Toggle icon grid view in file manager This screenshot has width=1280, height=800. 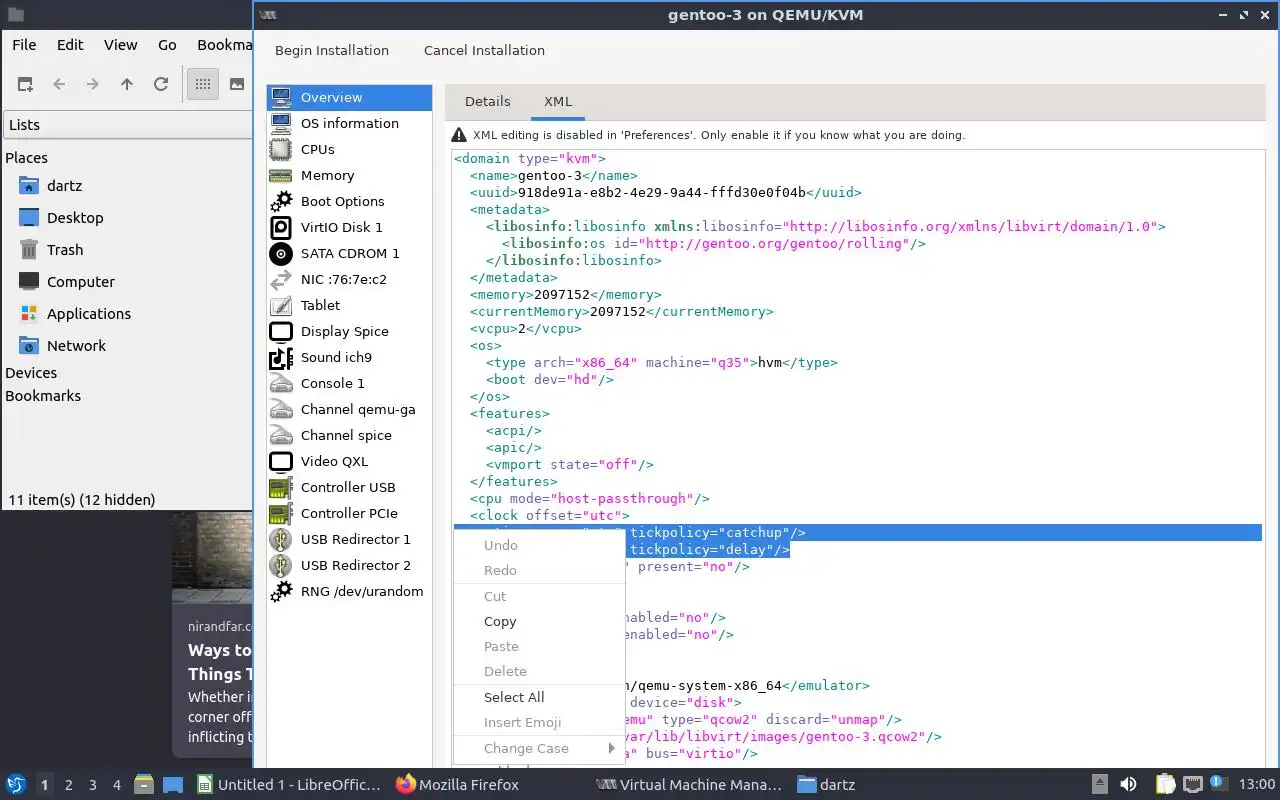[x=202, y=84]
